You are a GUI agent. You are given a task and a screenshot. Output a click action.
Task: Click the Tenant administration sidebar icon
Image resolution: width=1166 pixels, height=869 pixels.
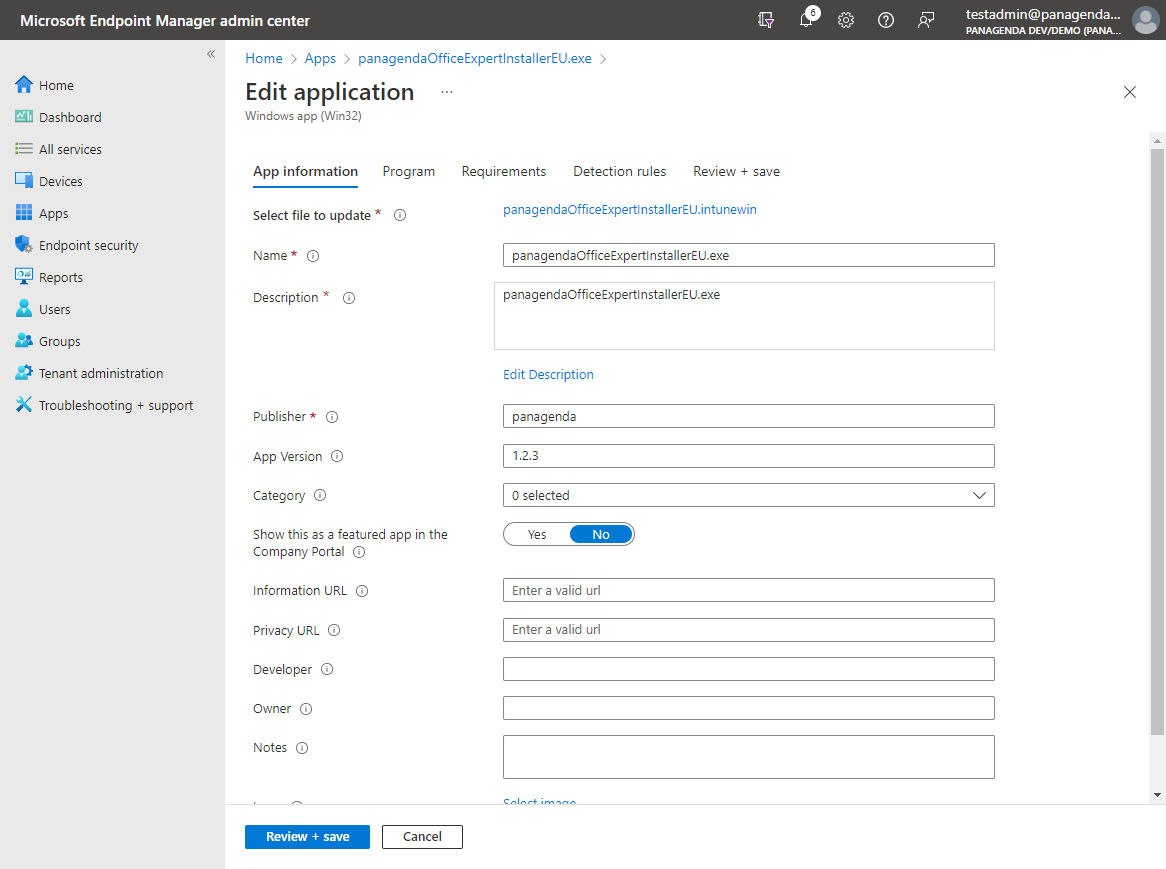click(x=24, y=373)
